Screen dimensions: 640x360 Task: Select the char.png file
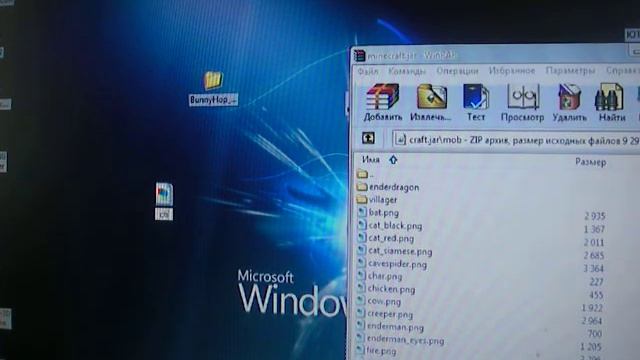pyautogui.click(x=380, y=276)
